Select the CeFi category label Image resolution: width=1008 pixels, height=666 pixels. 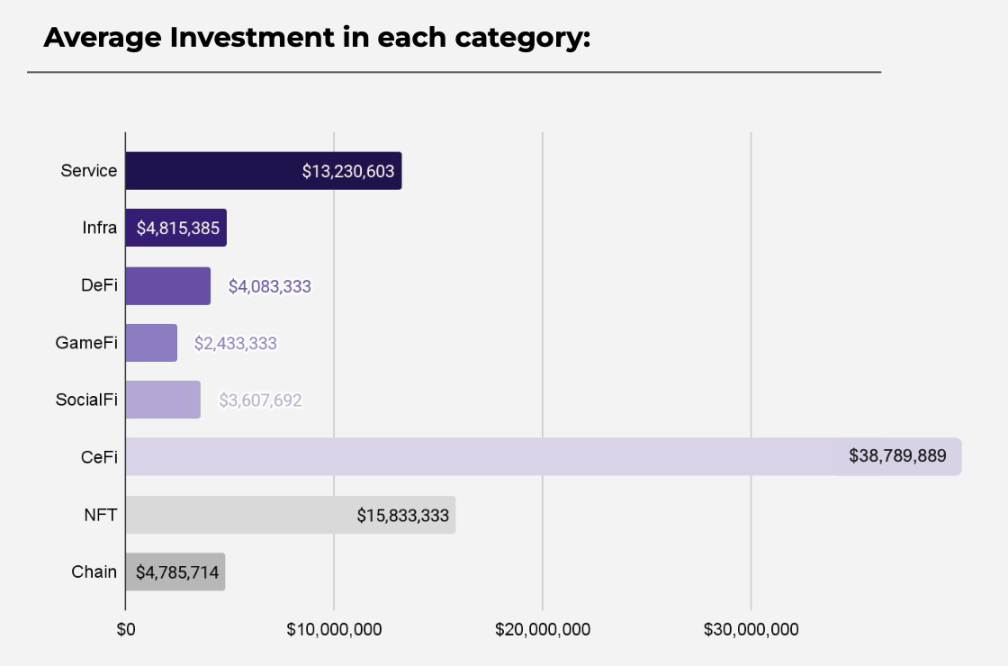coord(99,457)
